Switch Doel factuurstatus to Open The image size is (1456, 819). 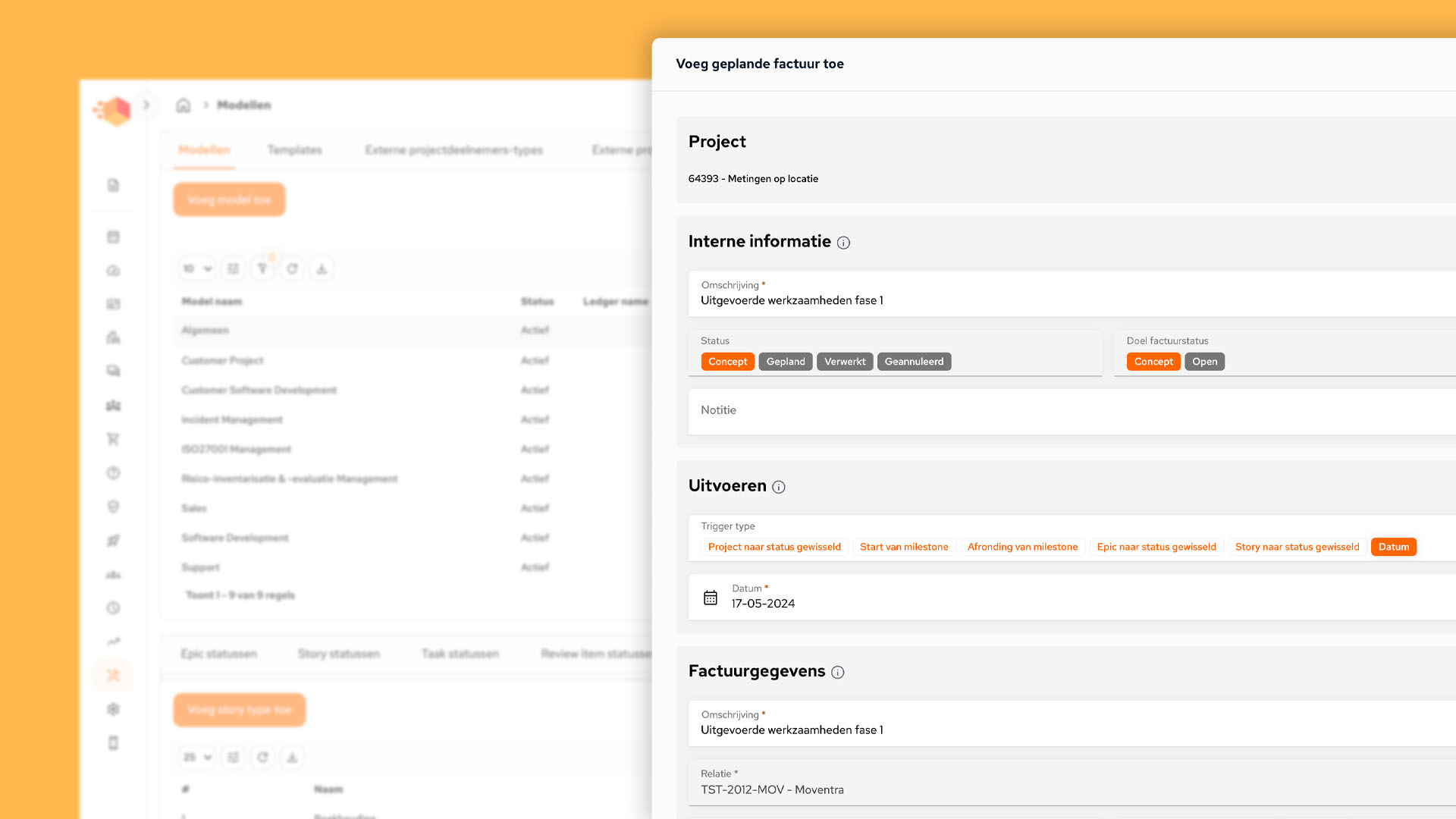pyautogui.click(x=1204, y=362)
